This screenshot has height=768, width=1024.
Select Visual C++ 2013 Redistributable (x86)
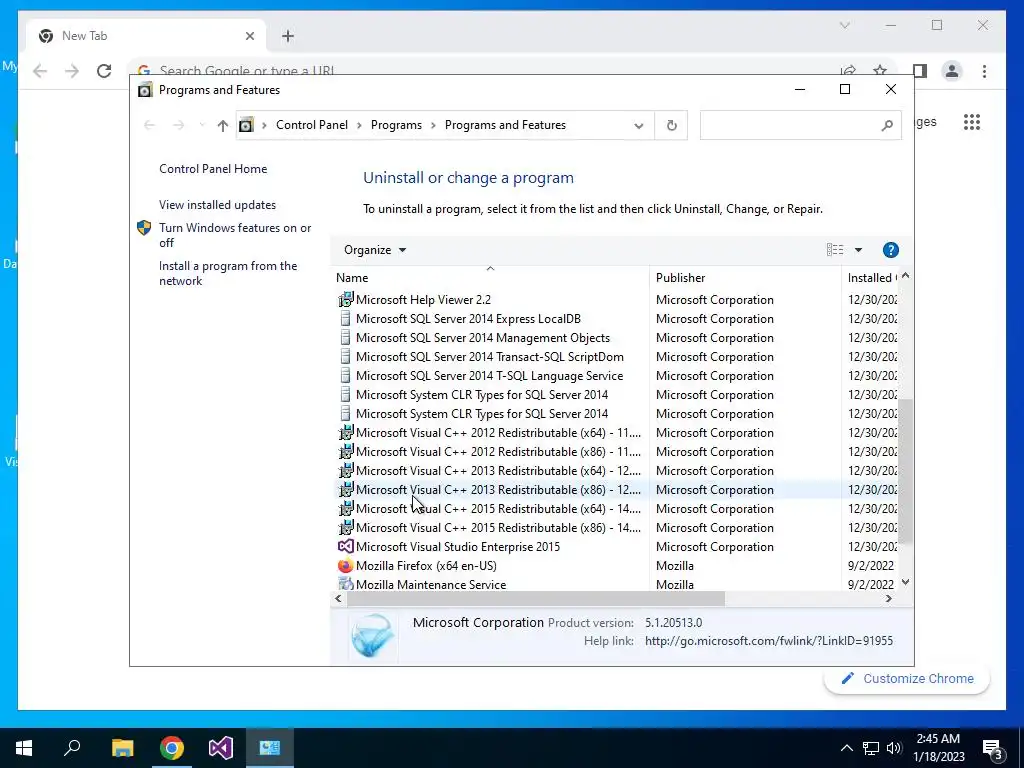[498, 490]
